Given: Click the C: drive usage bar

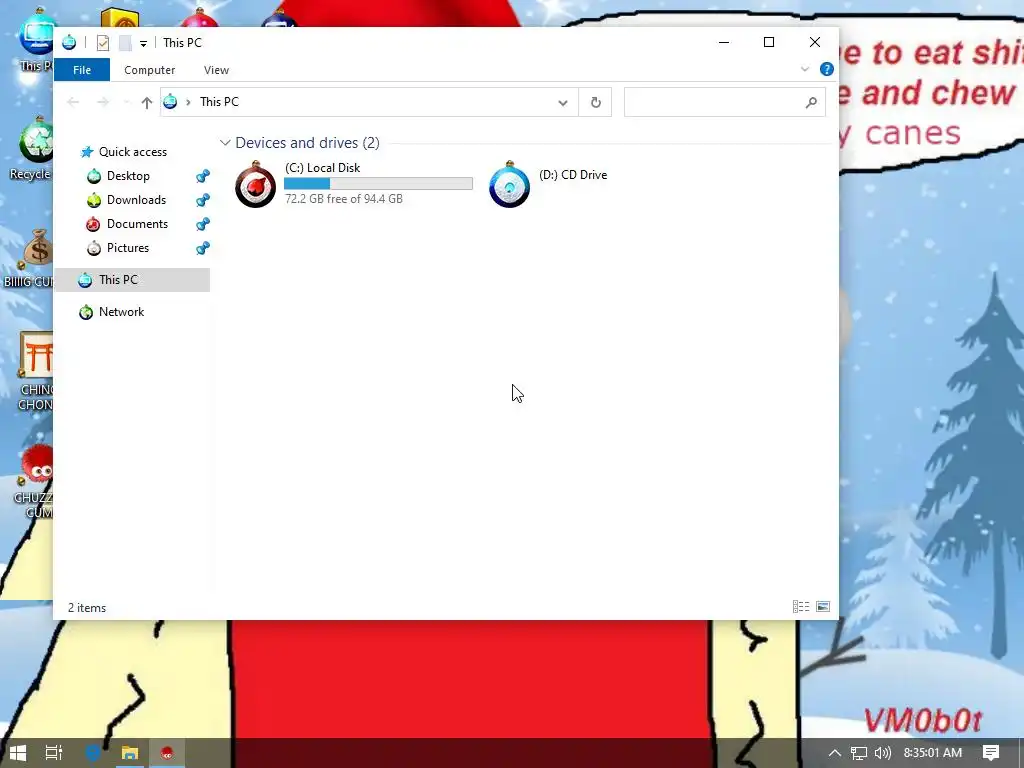Looking at the screenshot, I should click(x=378, y=184).
